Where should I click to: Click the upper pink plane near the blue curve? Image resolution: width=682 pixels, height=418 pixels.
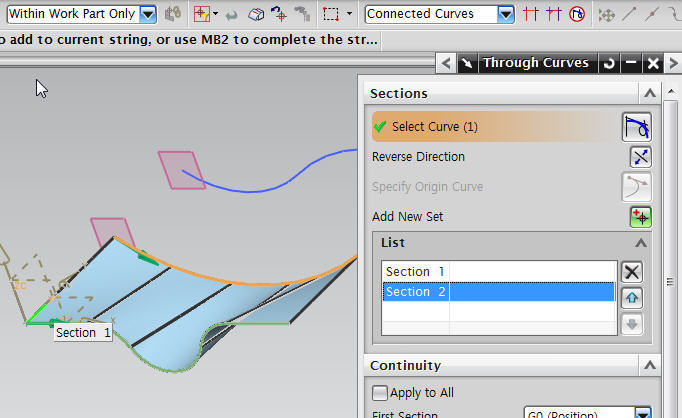pyautogui.click(x=181, y=170)
